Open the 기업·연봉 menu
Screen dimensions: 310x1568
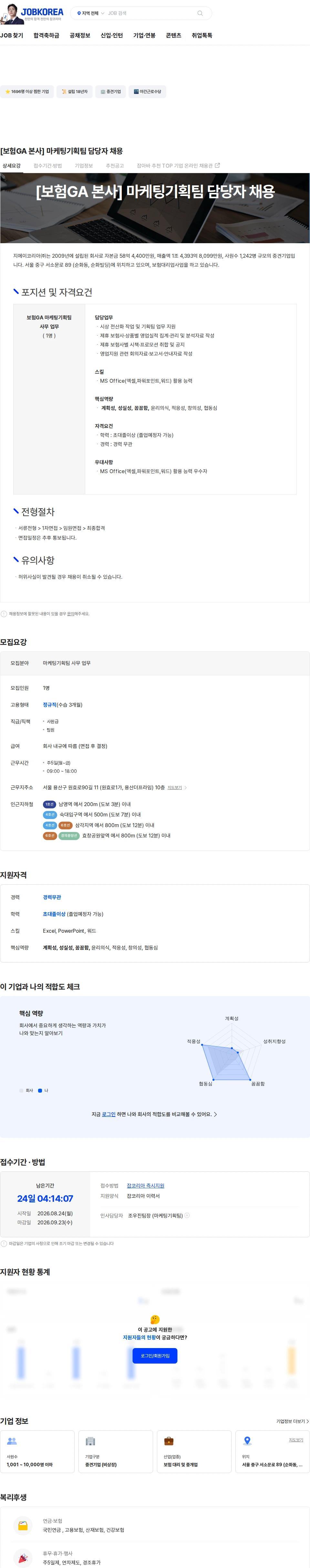pyautogui.click(x=144, y=36)
